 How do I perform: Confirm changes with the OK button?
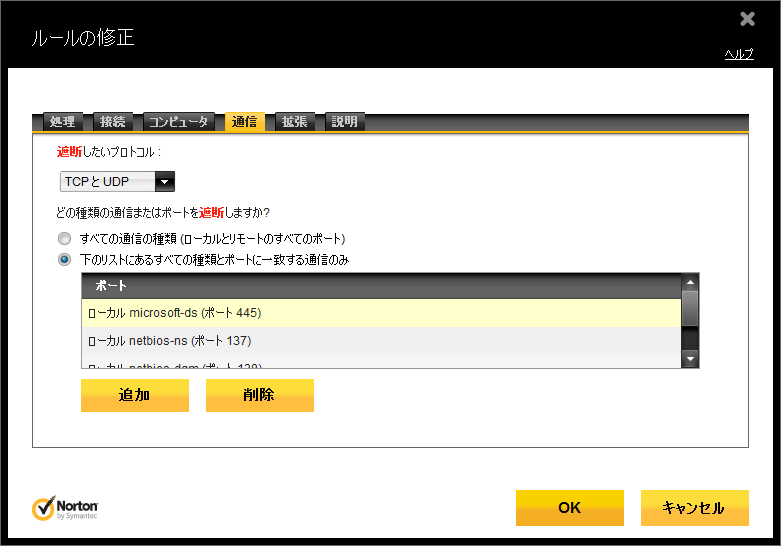click(569, 508)
